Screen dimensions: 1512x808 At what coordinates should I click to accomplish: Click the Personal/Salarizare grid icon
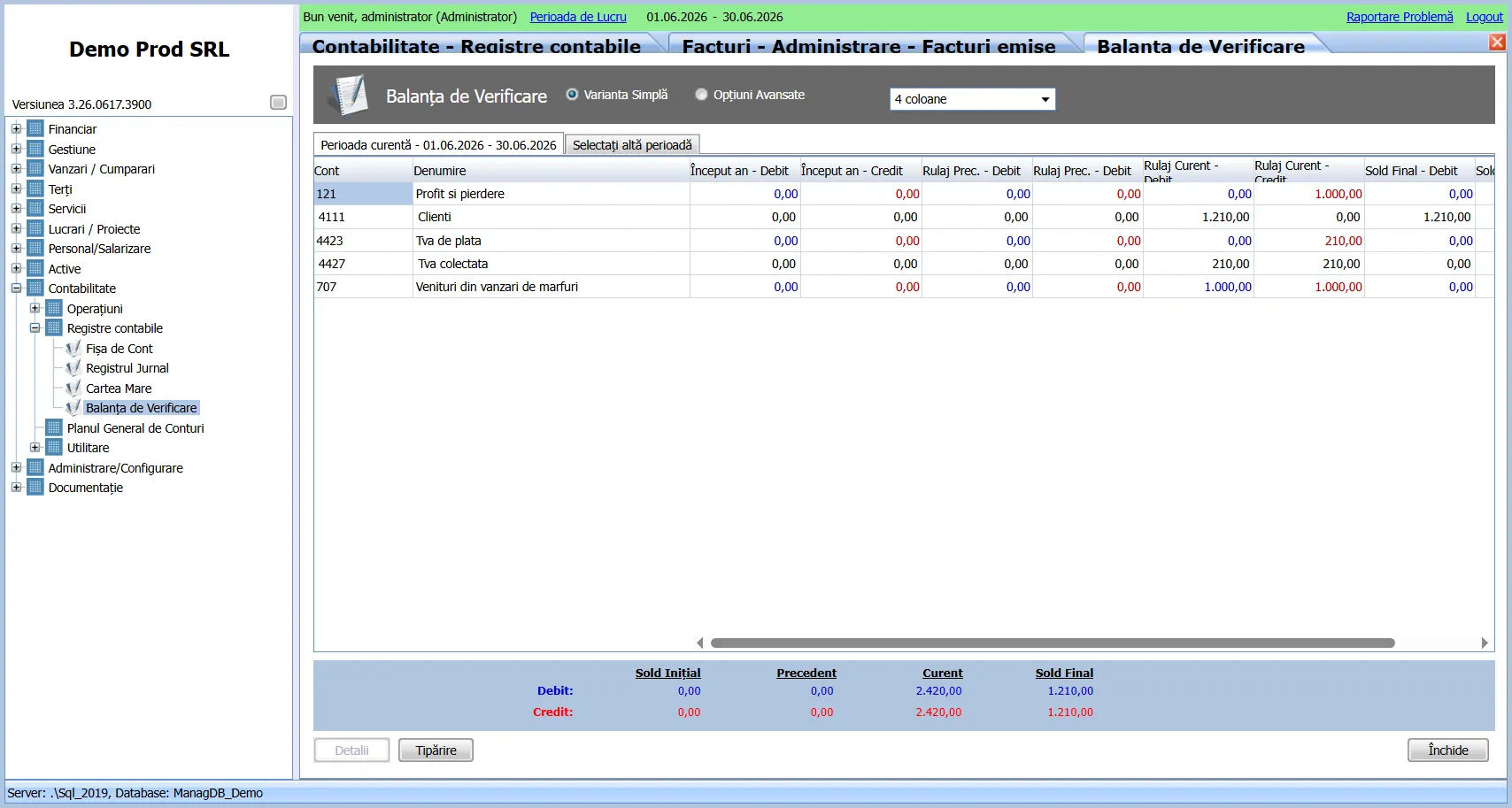35,248
